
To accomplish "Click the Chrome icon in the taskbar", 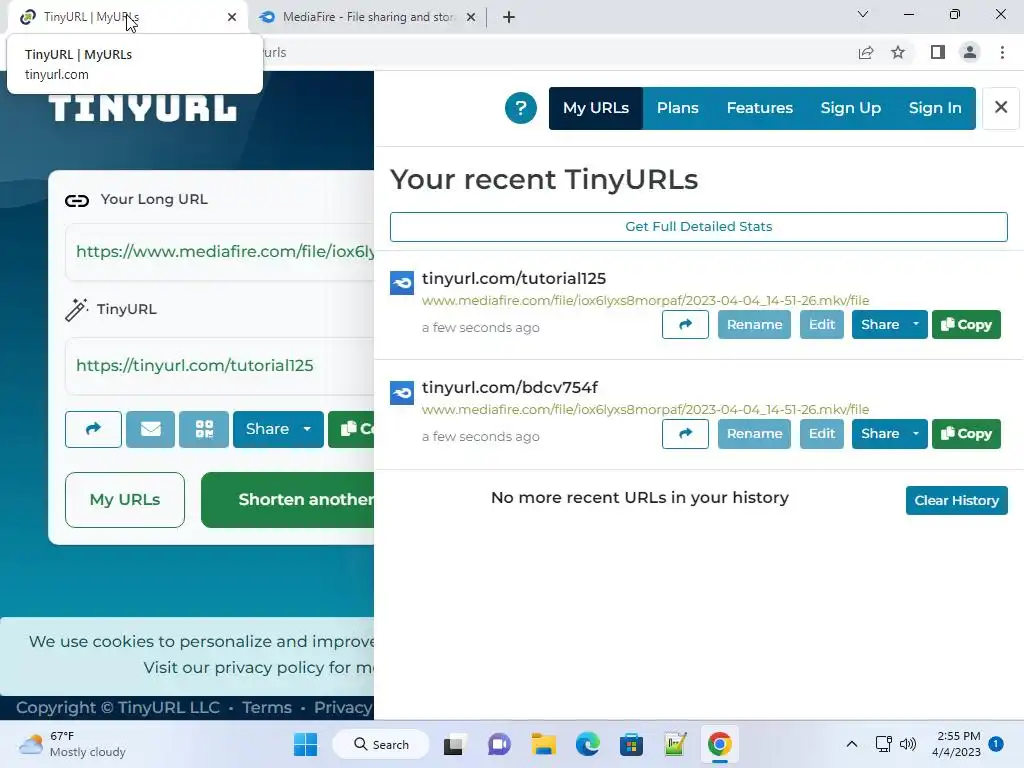I will (x=719, y=744).
